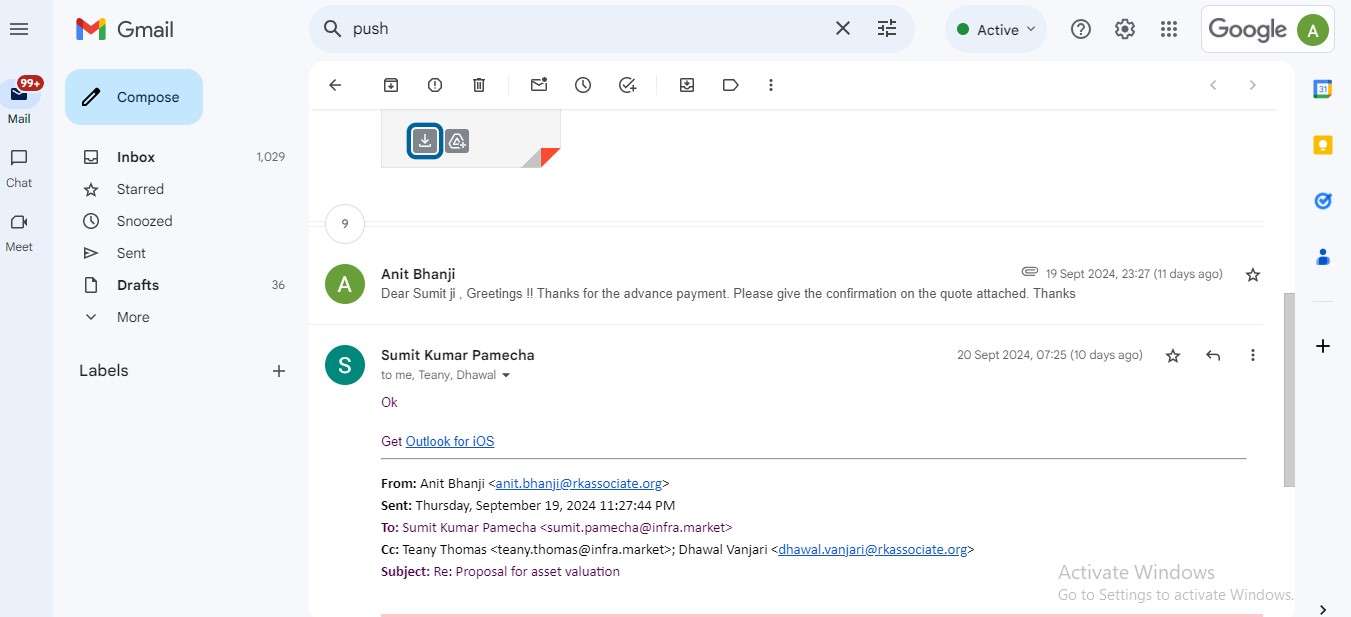Download the attachment file
Screen dimensions: 1351x617
(x=425, y=141)
